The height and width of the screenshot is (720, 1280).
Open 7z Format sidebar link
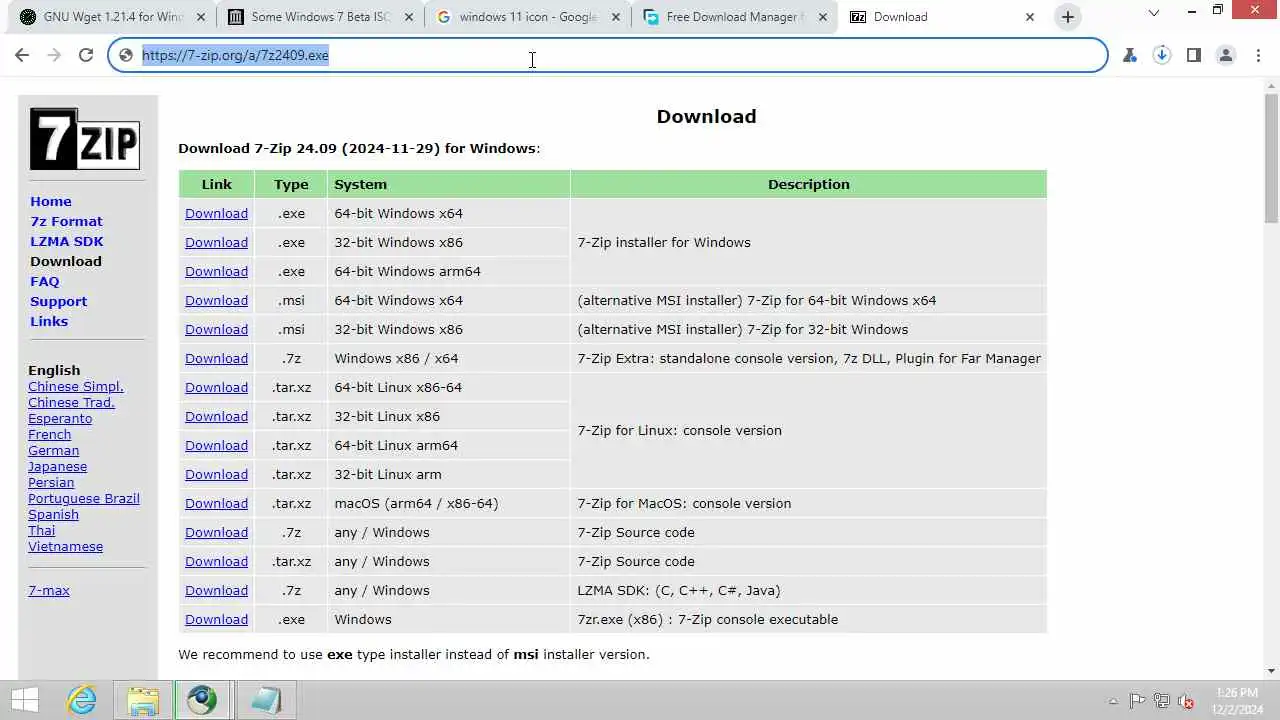(x=66, y=221)
